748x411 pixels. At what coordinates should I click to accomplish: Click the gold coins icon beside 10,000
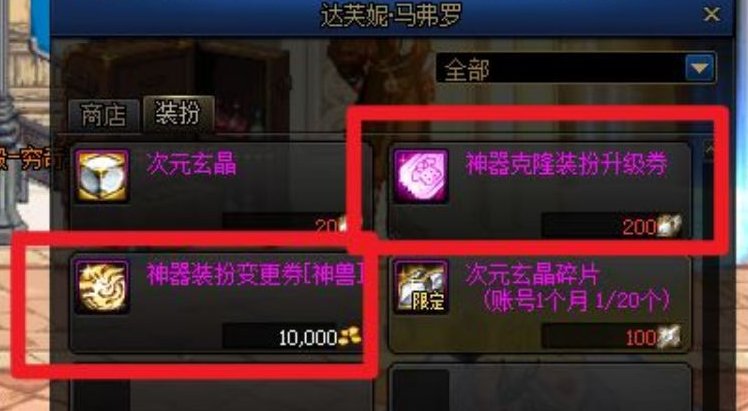pyautogui.click(x=350, y=337)
